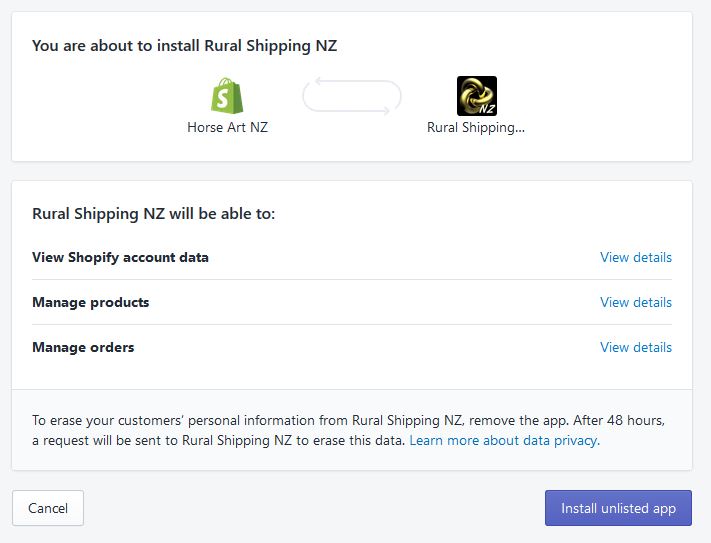Select the View Shopify account data permission
The width and height of the screenshot is (711, 543).
pos(120,257)
